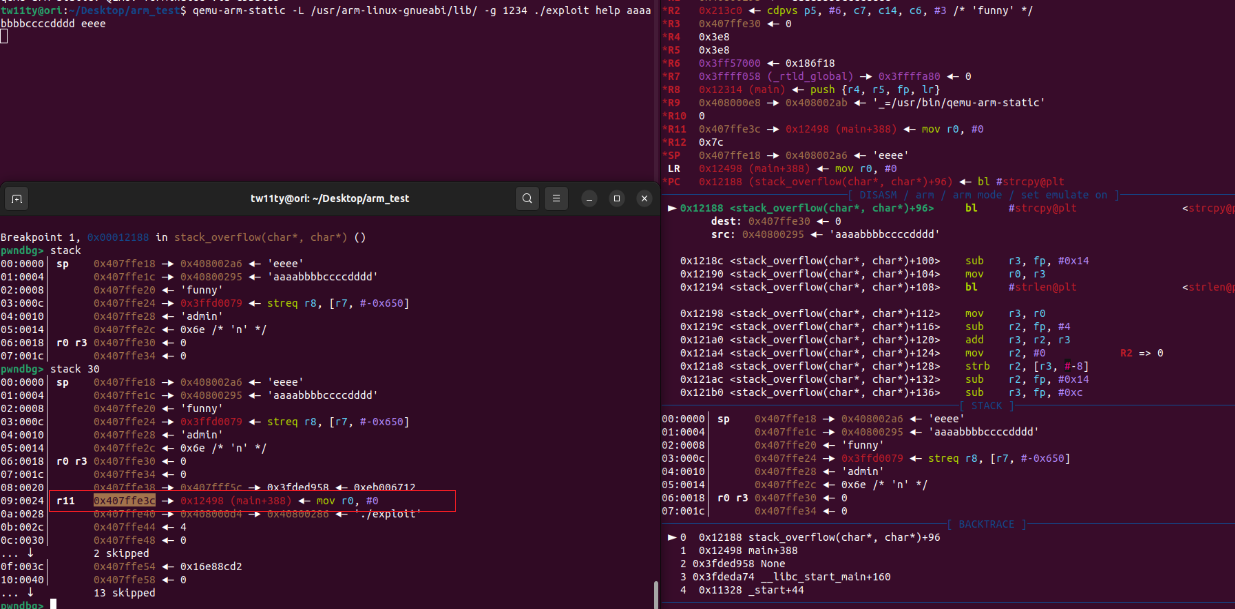
Task: Click the stack address 0x407ffe44 pointing to 4
Action: 125,527
